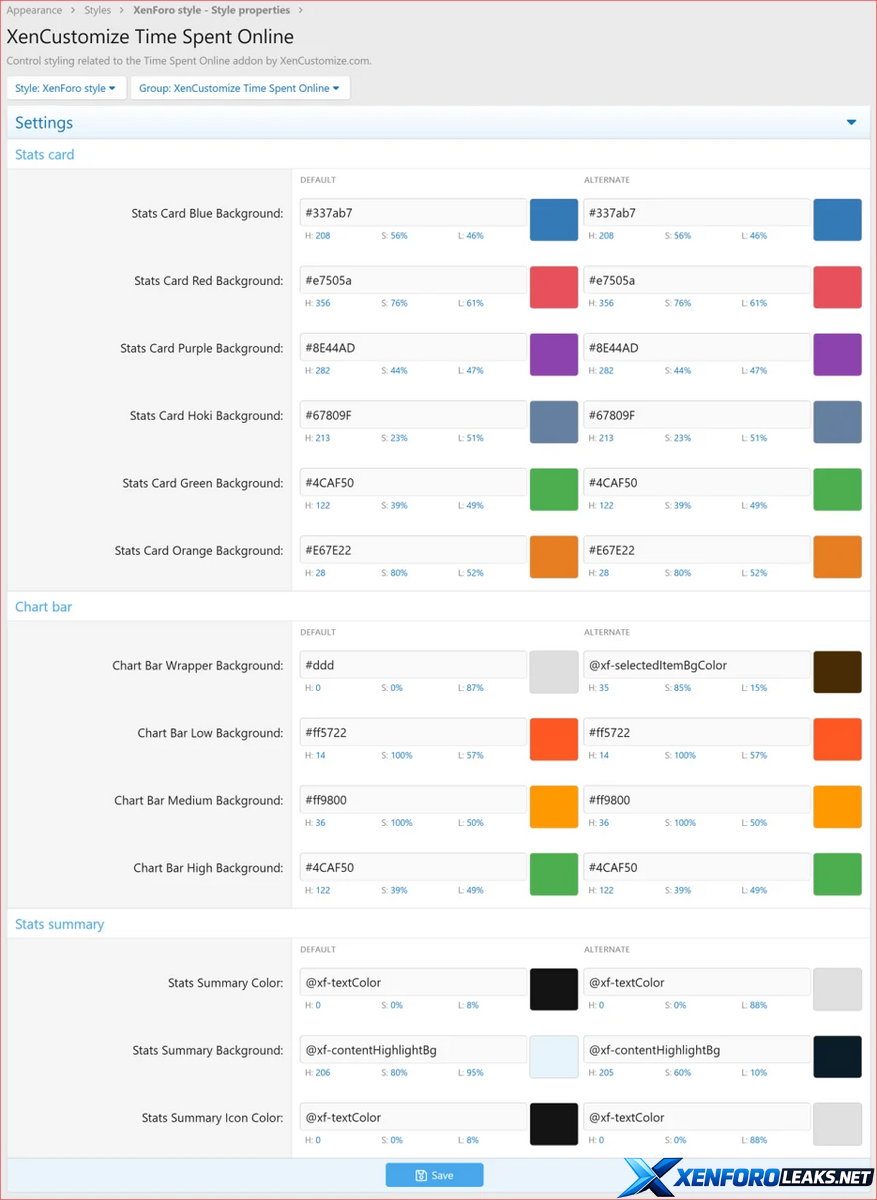Click default Stats Summary Color input field

413,983
